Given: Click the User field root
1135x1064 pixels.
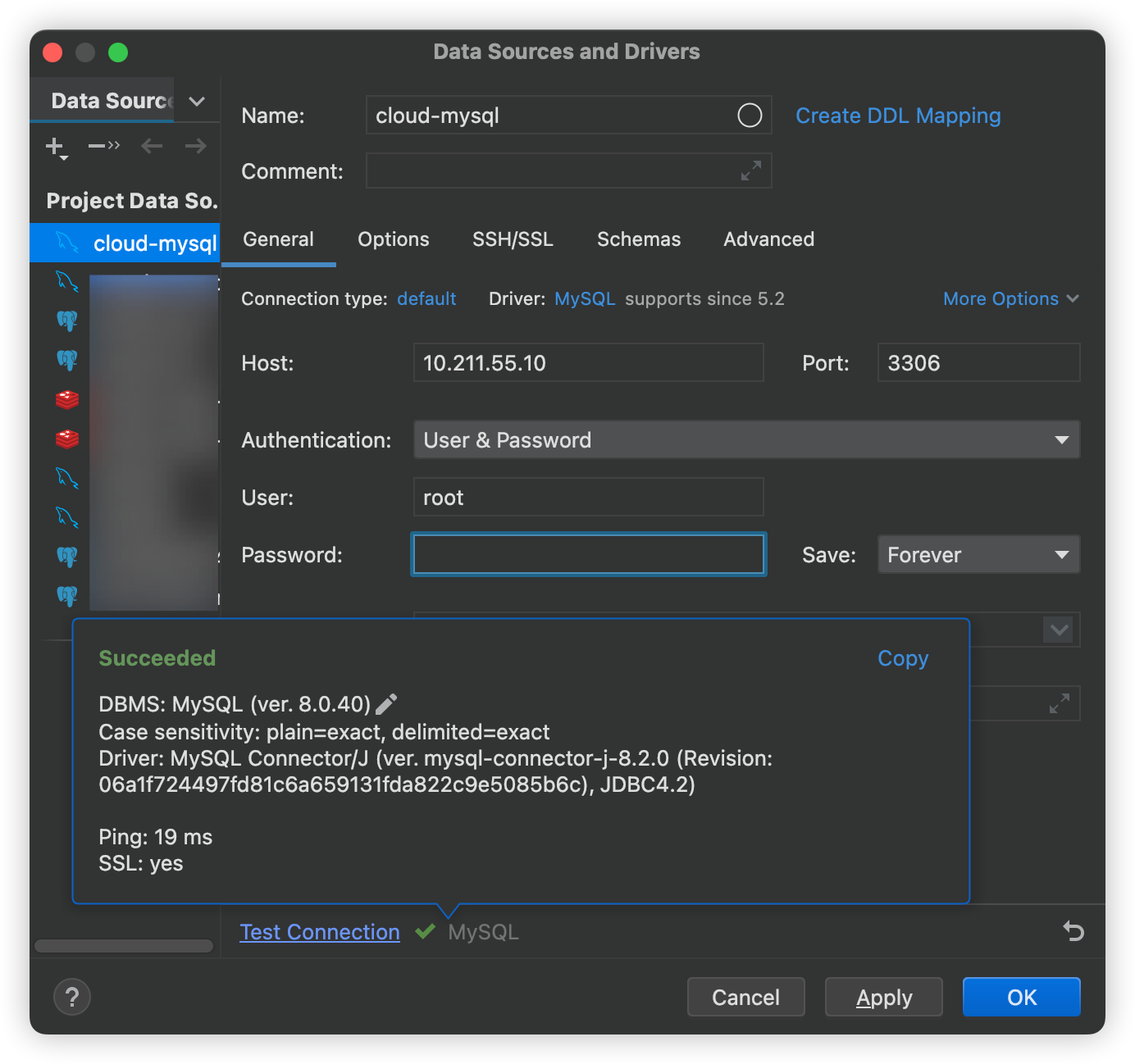Looking at the screenshot, I should pyautogui.click(x=589, y=497).
